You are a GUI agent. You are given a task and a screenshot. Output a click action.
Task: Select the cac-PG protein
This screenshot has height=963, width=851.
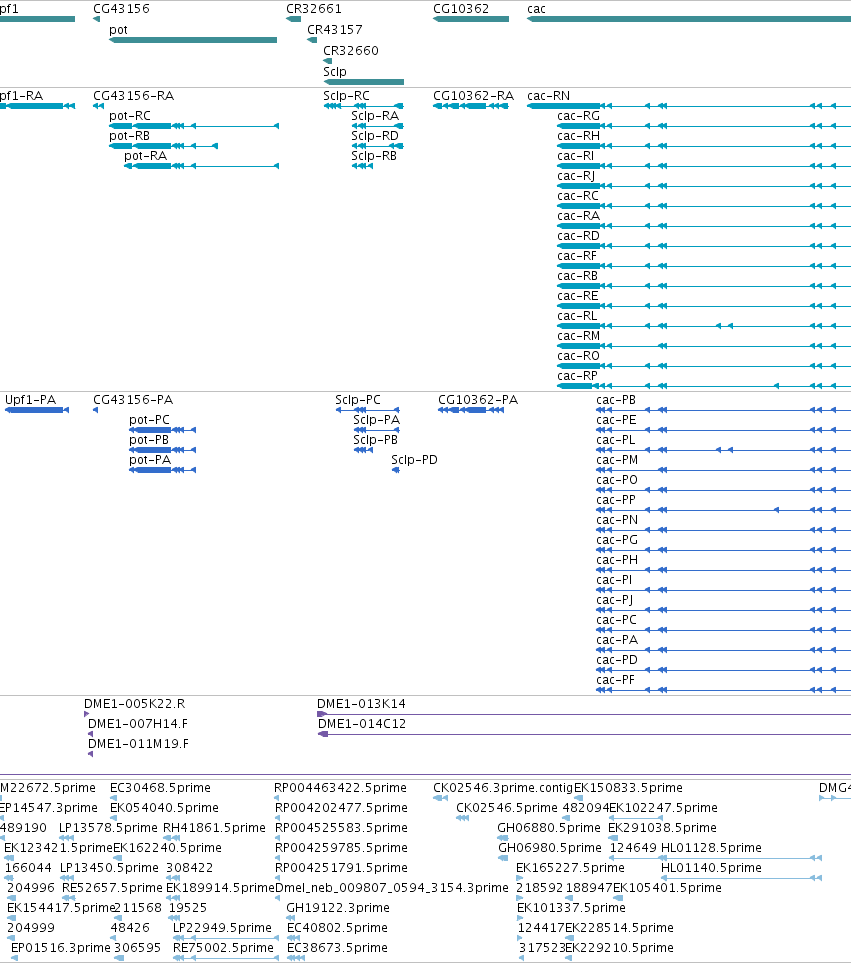click(723, 550)
